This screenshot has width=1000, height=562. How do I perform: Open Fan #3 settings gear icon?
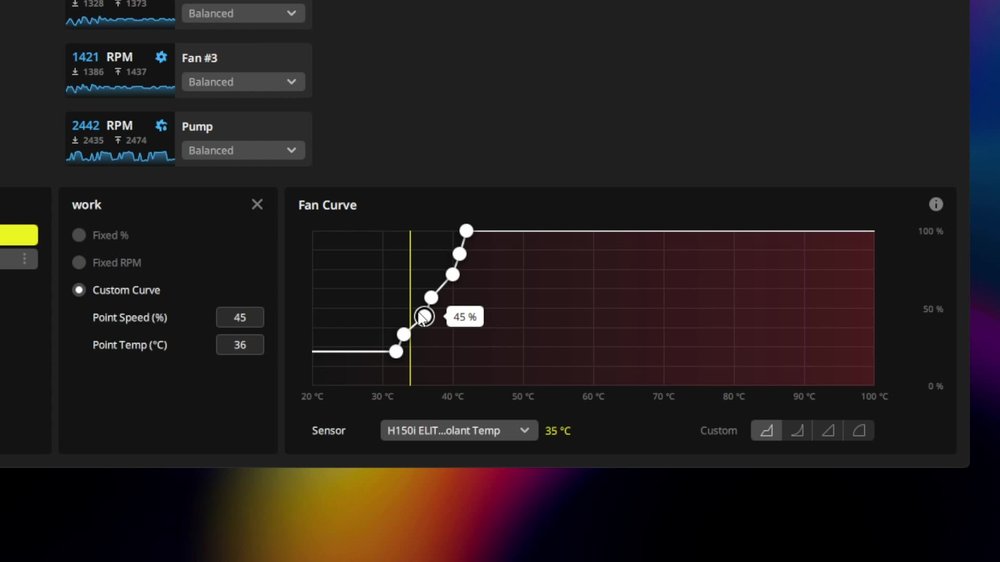point(161,57)
